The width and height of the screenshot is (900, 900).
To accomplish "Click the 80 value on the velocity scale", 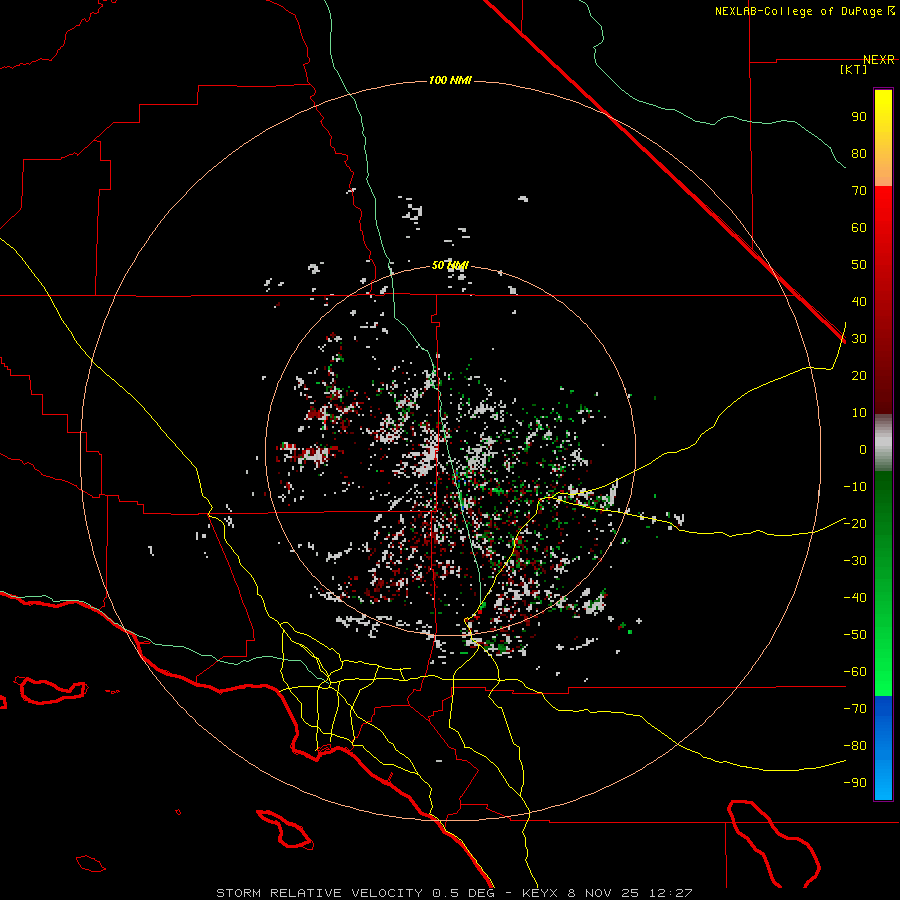I will [x=859, y=153].
